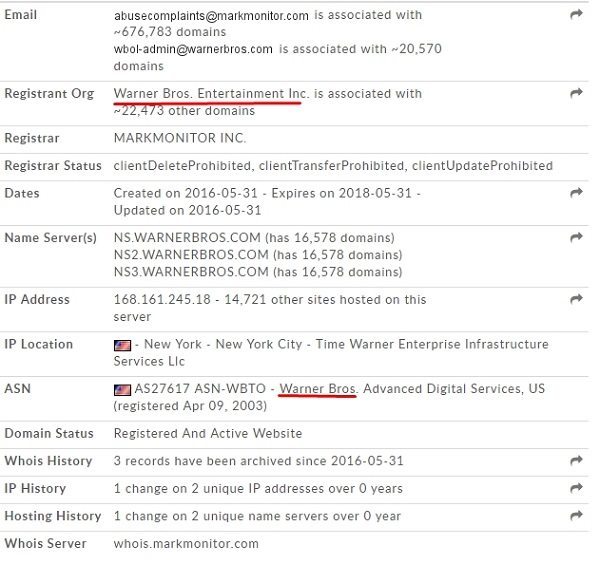Click 'Created on 2016-05-31' date text

186,193
